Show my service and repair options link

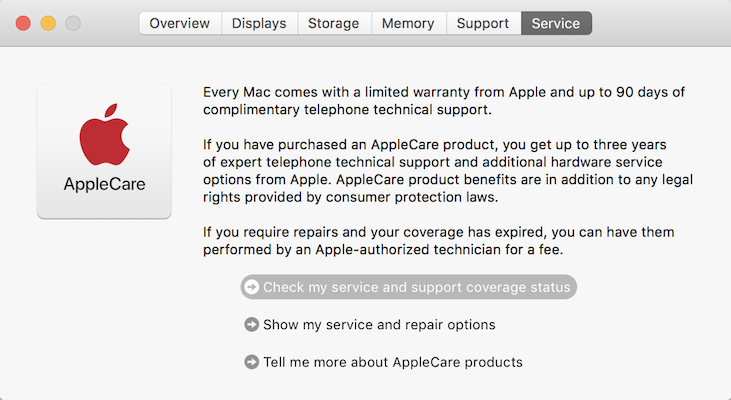coord(379,325)
